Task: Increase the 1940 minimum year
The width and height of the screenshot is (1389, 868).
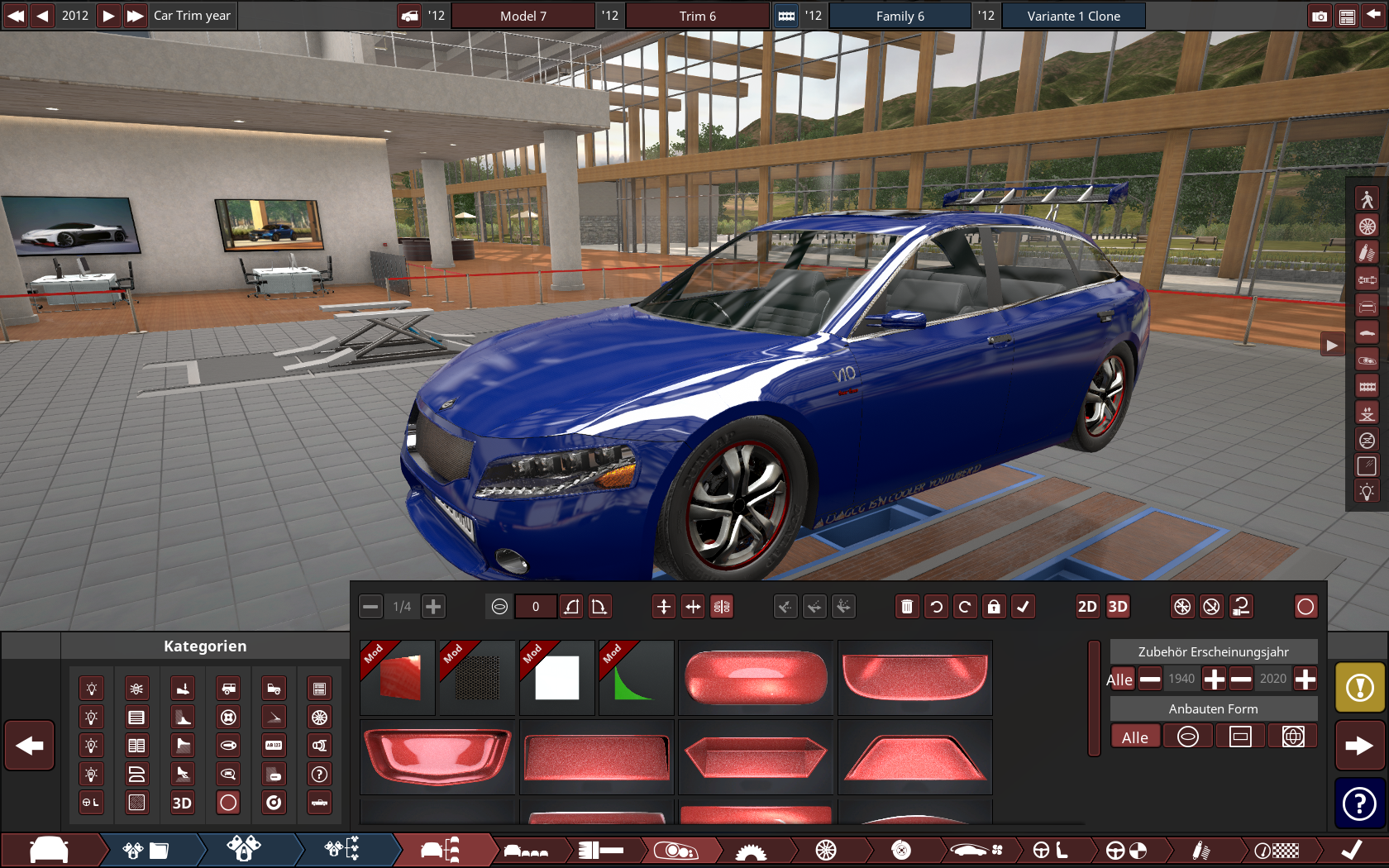Action: [x=1215, y=680]
